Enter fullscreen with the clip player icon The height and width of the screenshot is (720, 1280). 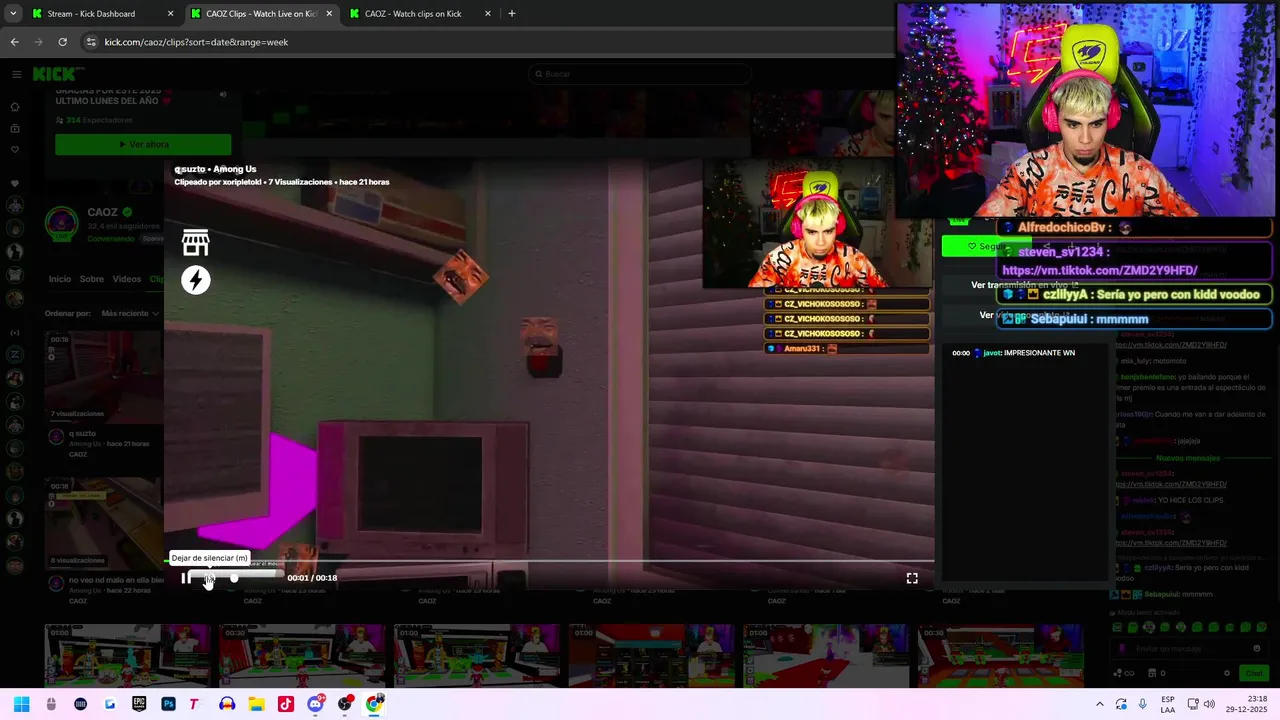click(912, 578)
